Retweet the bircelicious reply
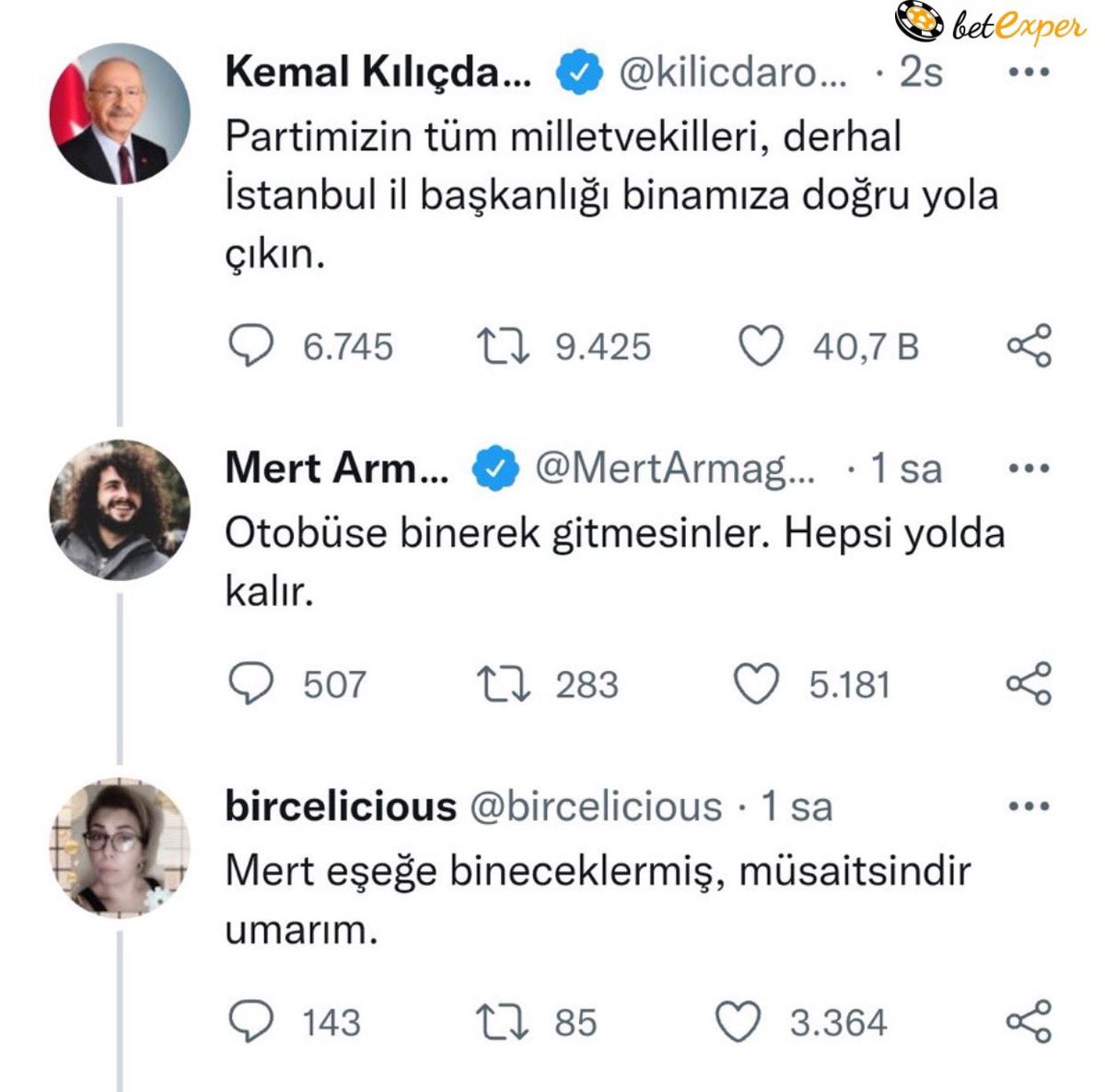This screenshot has width=1105, height=1092. 502,1022
